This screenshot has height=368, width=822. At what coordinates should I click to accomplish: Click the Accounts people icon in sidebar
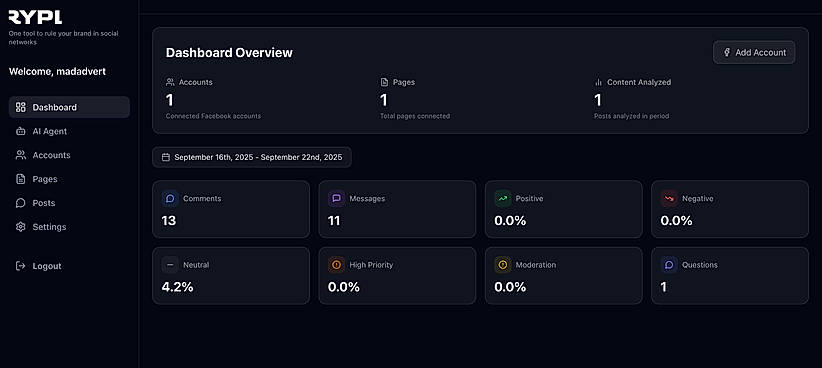click(x=20, y=155)
